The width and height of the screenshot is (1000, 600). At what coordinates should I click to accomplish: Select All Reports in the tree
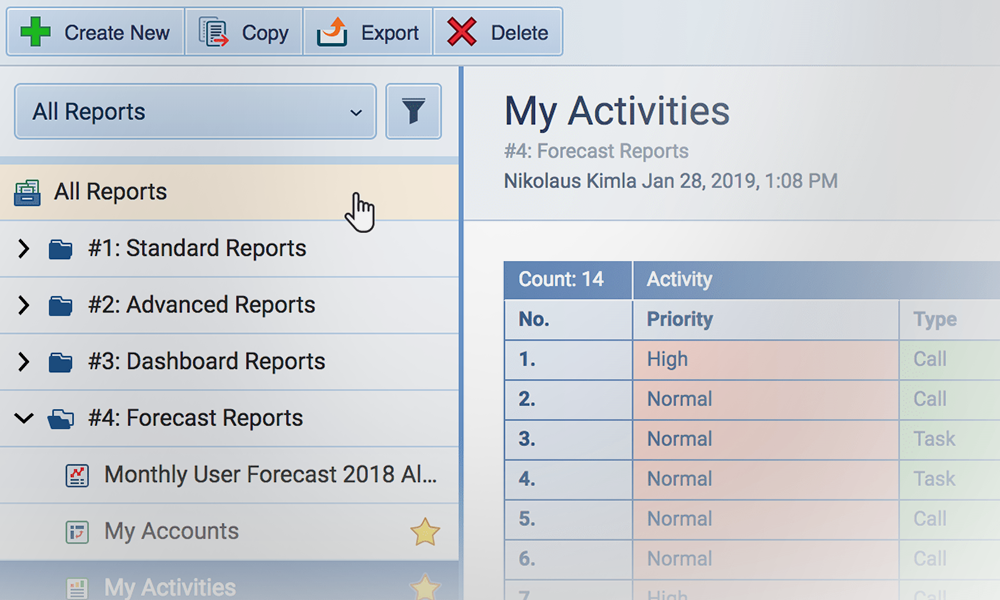tap(110, 192)
